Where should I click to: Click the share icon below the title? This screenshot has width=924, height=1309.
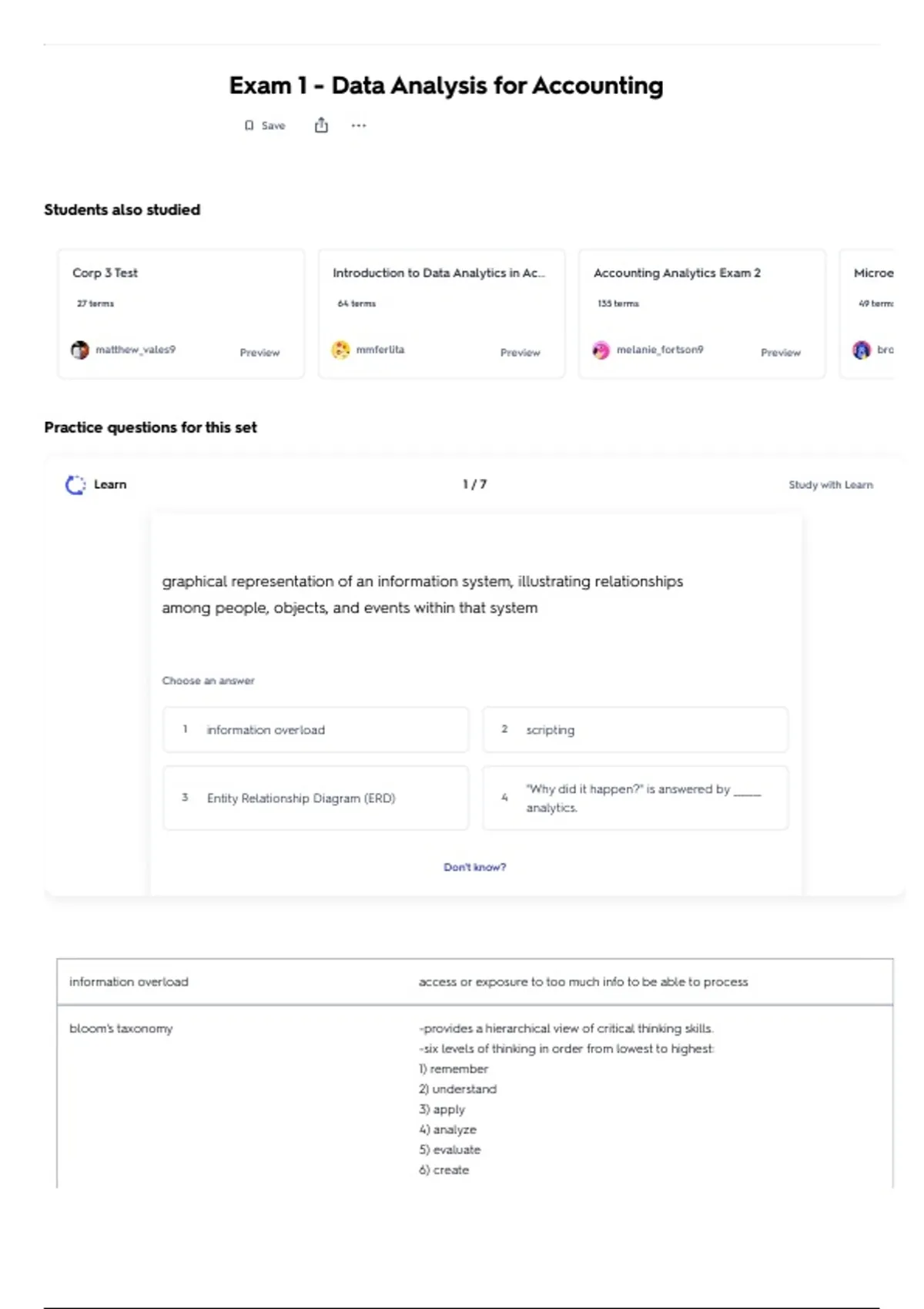321,126
